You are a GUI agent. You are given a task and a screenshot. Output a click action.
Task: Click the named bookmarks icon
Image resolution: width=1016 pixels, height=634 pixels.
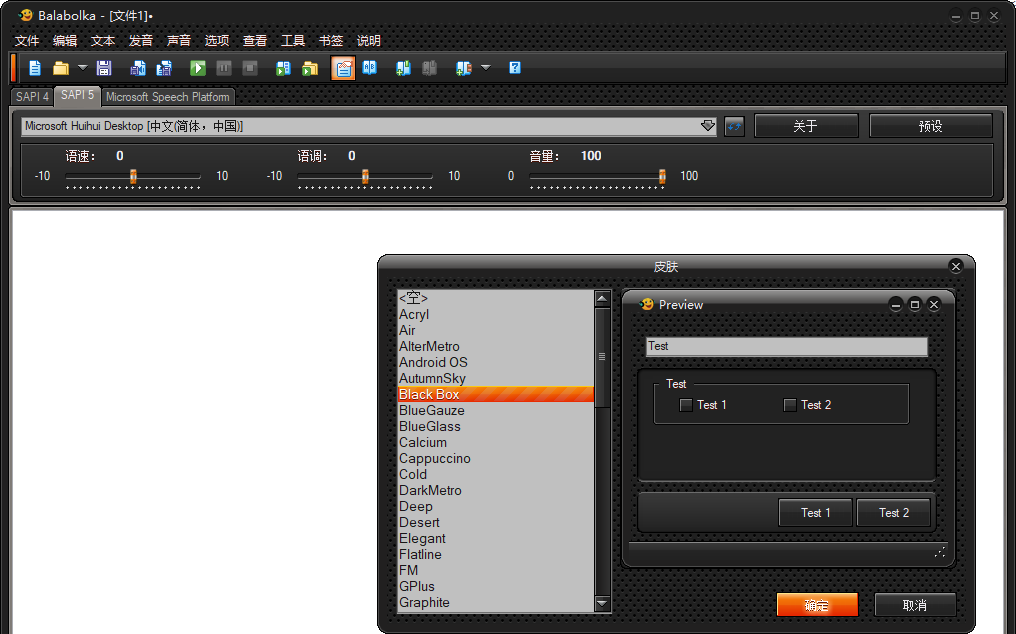pos(463,67)
